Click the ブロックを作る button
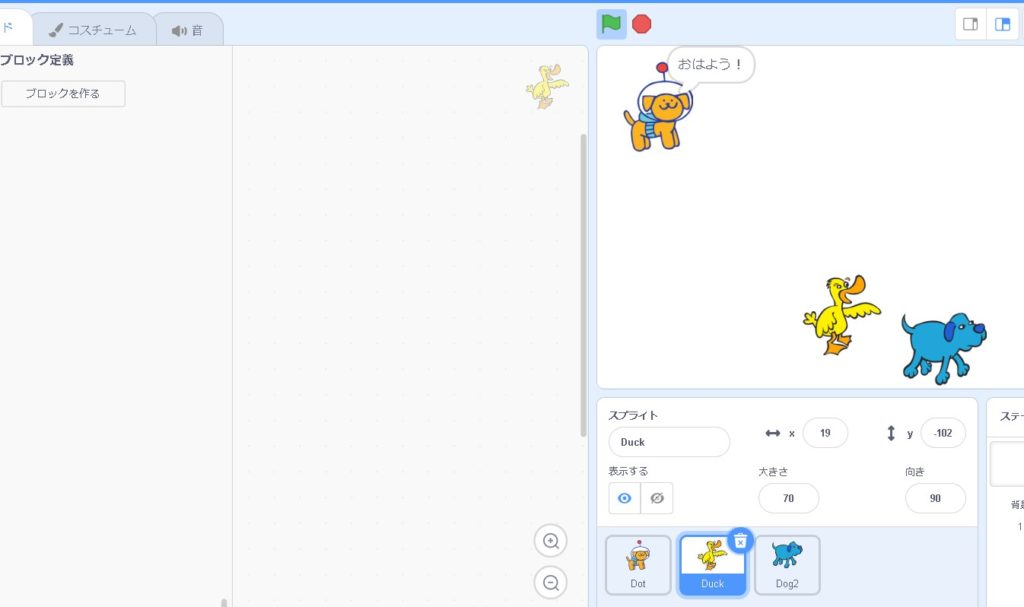 point(63,94)
